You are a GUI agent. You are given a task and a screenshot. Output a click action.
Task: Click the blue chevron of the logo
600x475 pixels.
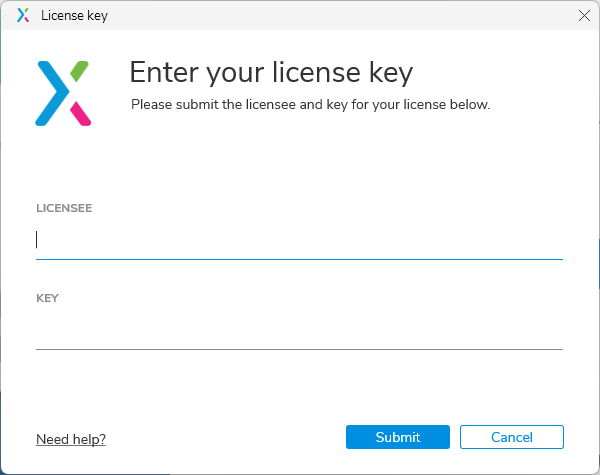52,93
